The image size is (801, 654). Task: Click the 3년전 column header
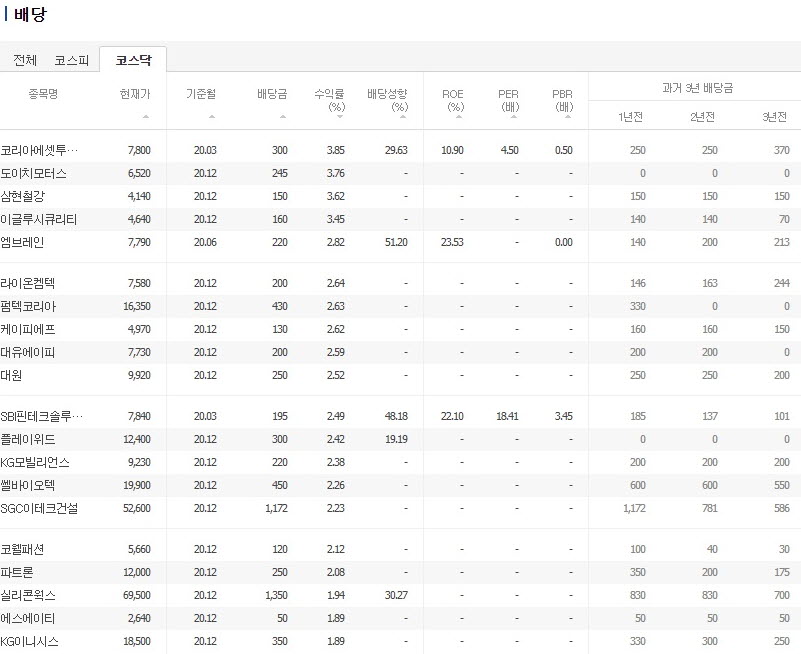[774, 117]
